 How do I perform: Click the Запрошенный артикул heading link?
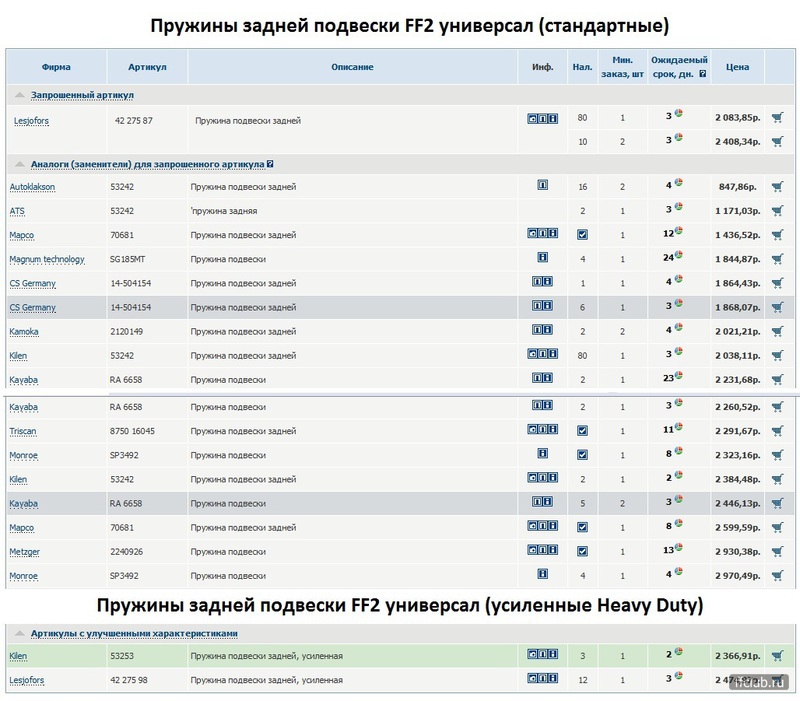point(82,95)
